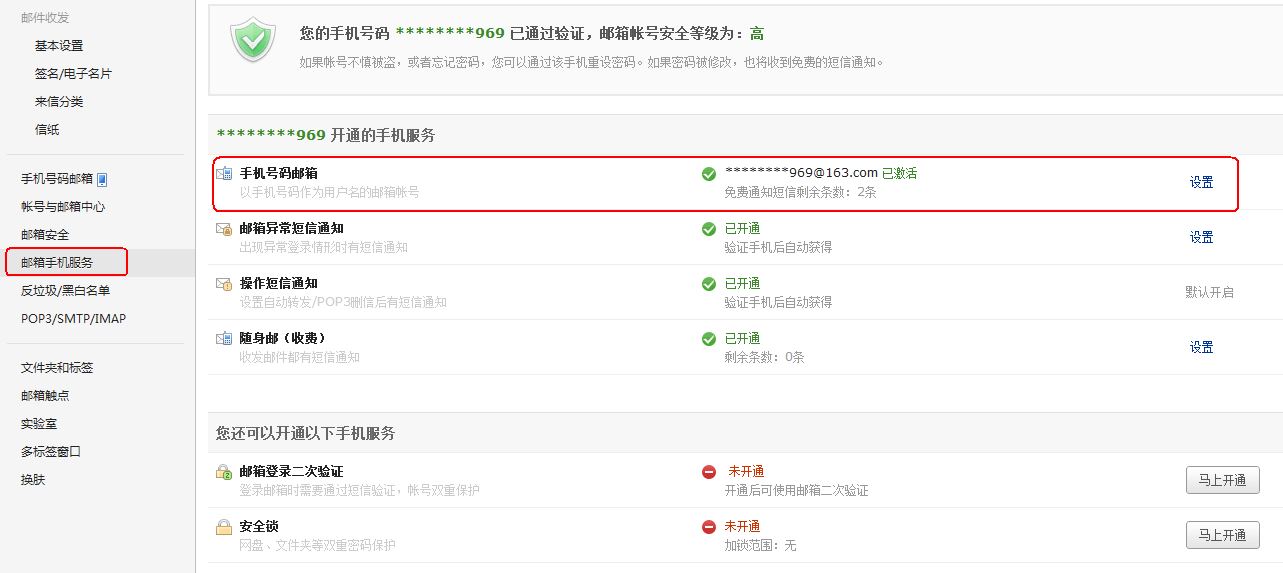The height and width of the screenshot is (573, 1283).
Task: Click the phone icon beside 手机号码邮箱 sidebar item
Action: tap(102, 179)
